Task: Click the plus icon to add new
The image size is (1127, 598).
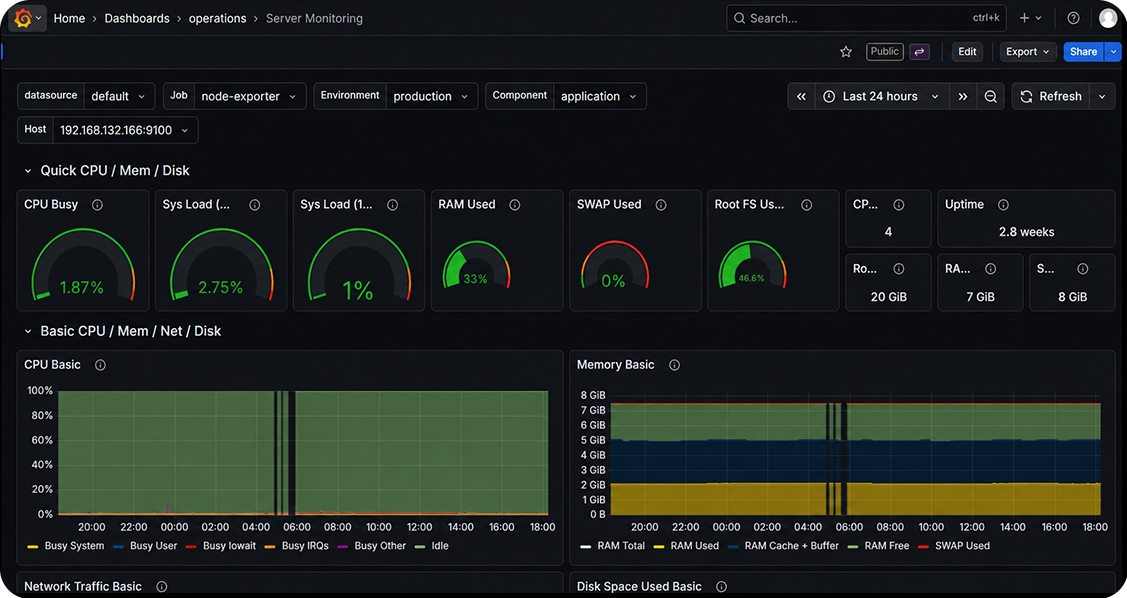Action: (x=1031, y=18)
